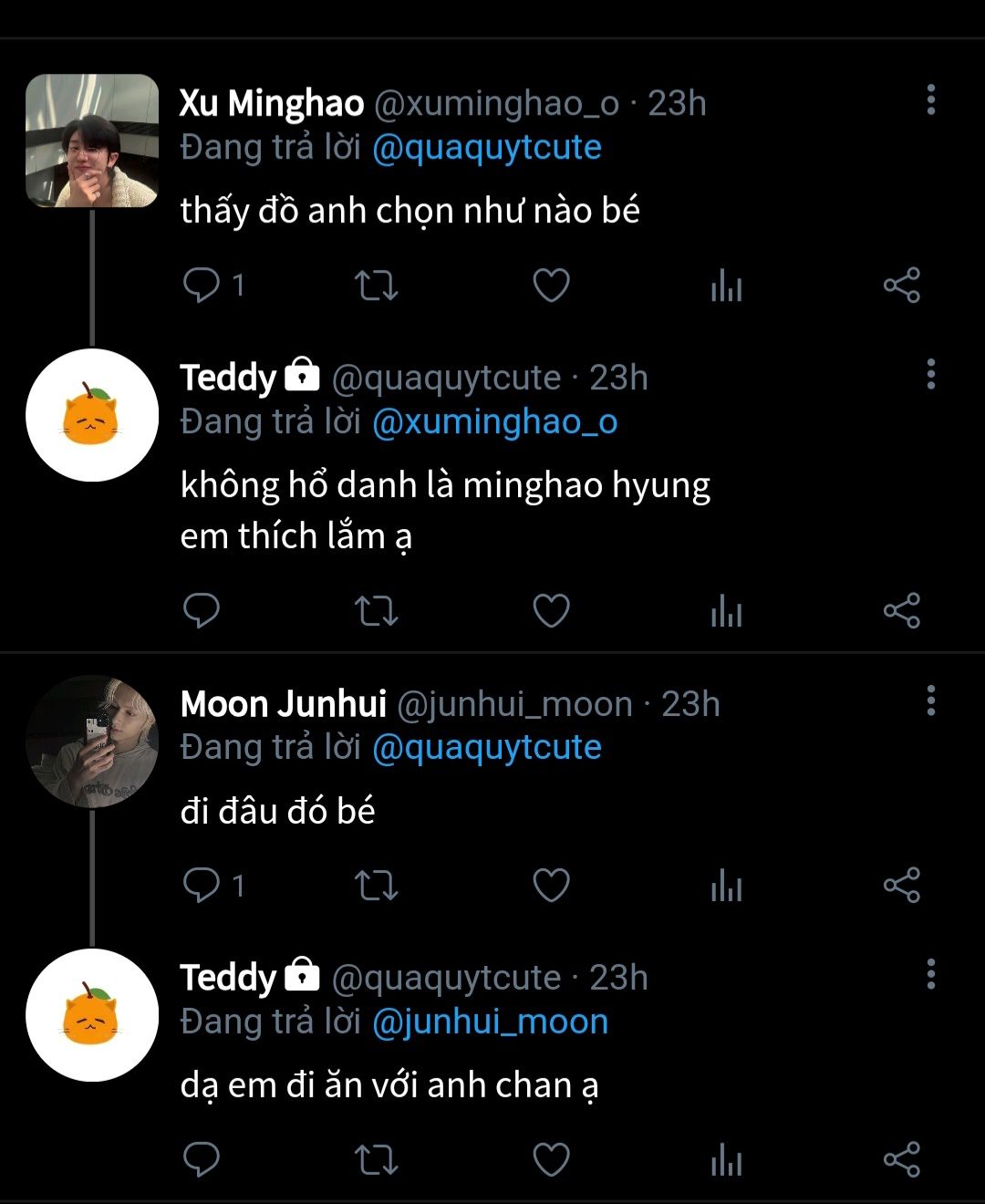Open the @junhui_moon mention link
The height and width of the screenshot is (1204, 985).
point(490,1022)
